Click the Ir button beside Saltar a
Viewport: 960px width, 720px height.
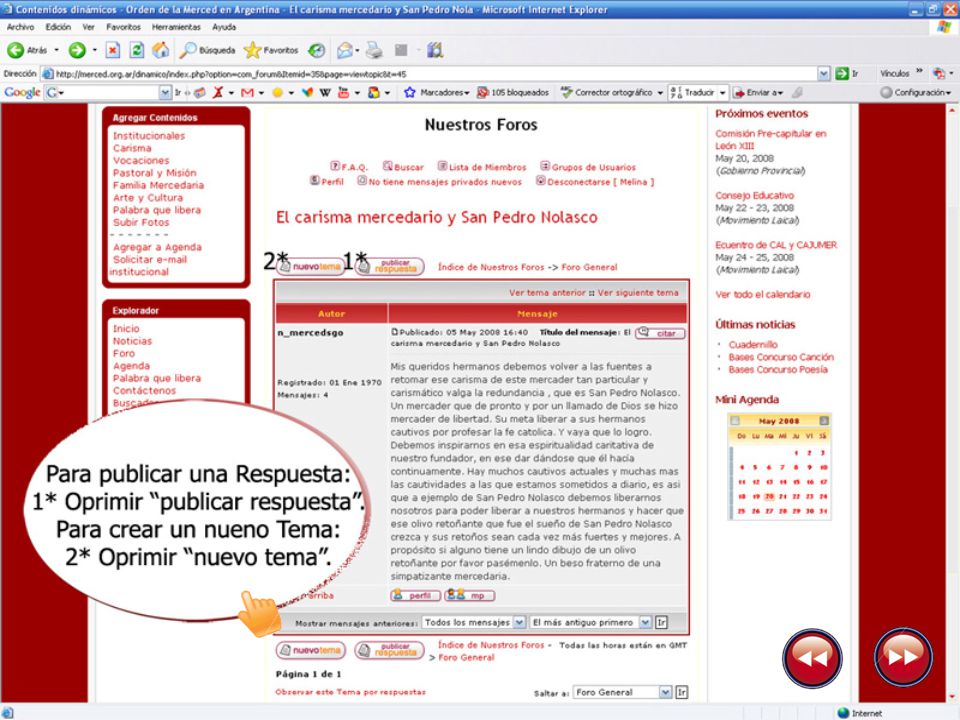pos(681,692)
